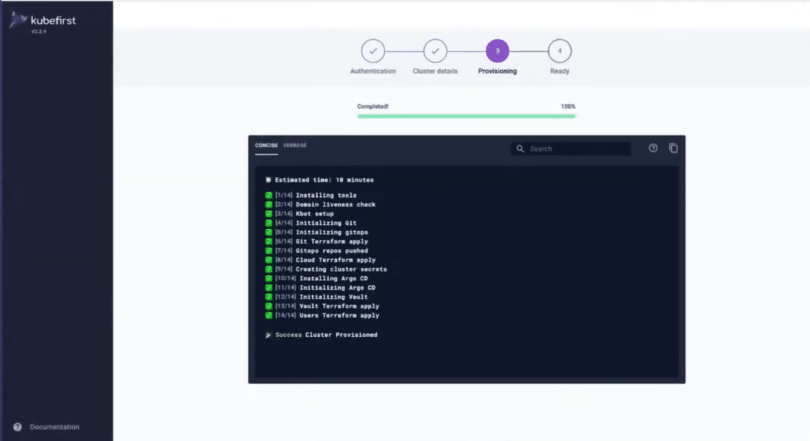
Task: Click the kubefirst version number text
Action: pyautogui.click(x=39, y=32)
